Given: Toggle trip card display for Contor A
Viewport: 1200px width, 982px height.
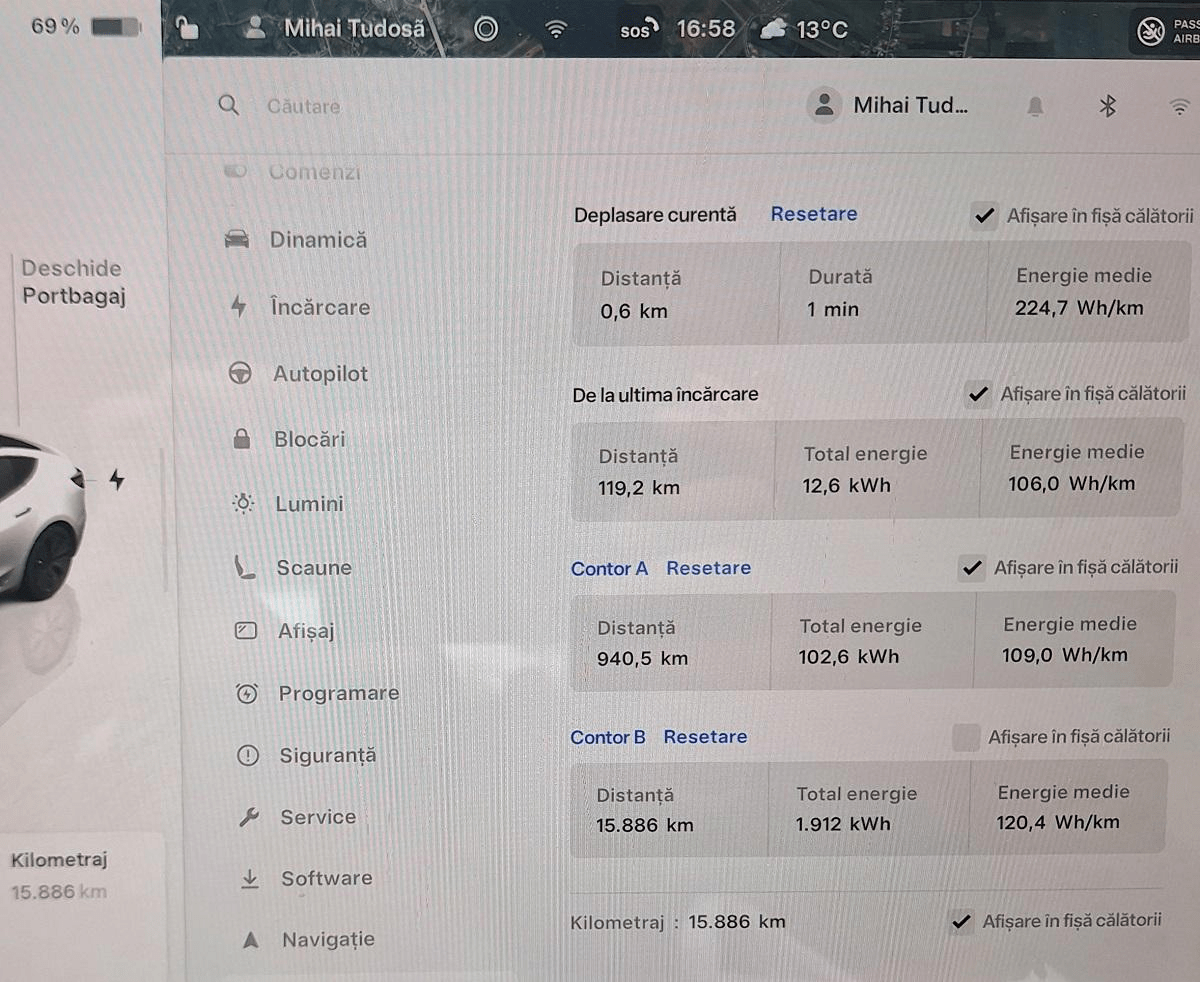Looking at the screenshot, I should click(971, 568).
